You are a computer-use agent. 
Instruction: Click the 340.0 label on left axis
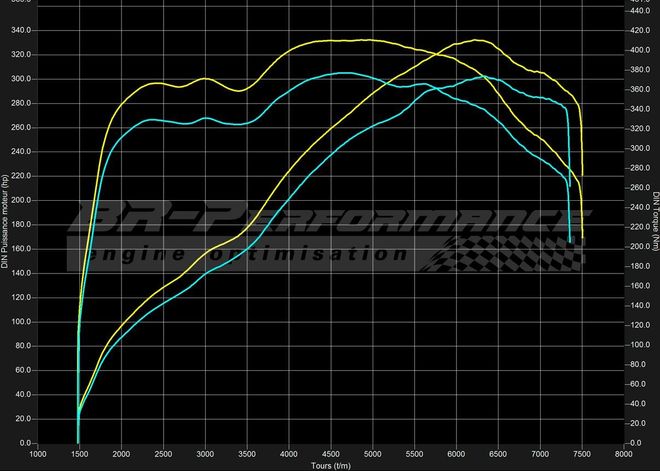20,30
